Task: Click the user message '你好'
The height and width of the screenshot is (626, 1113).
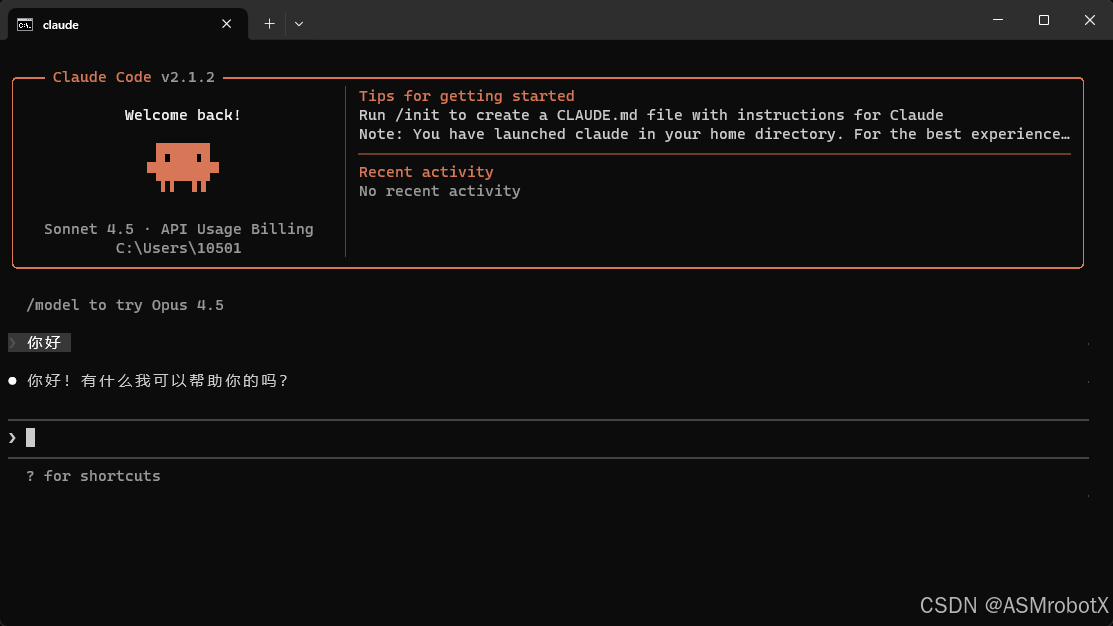Action: pos(44,343)
